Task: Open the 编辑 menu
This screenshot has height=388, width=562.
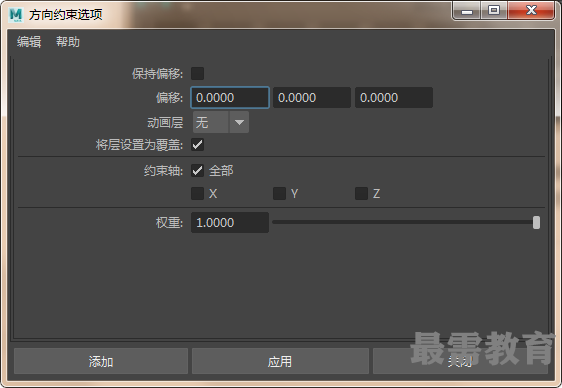Action: 29,42
